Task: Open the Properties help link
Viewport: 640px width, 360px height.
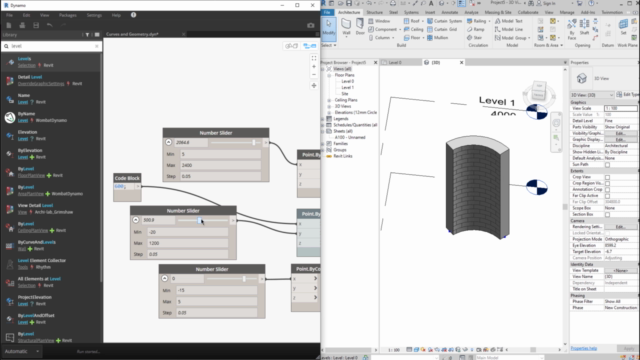Action: point(584,348)
